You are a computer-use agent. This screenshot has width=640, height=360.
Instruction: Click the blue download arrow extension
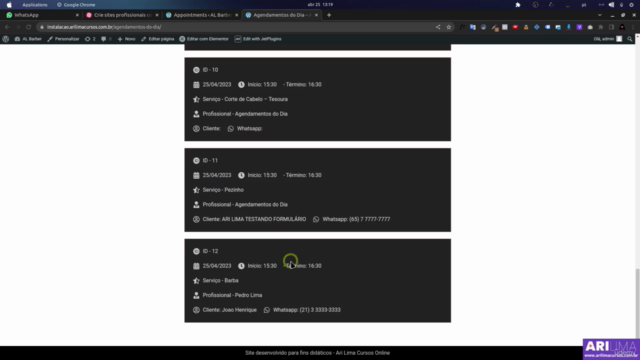pyautogui.click(x=569, y=27)
